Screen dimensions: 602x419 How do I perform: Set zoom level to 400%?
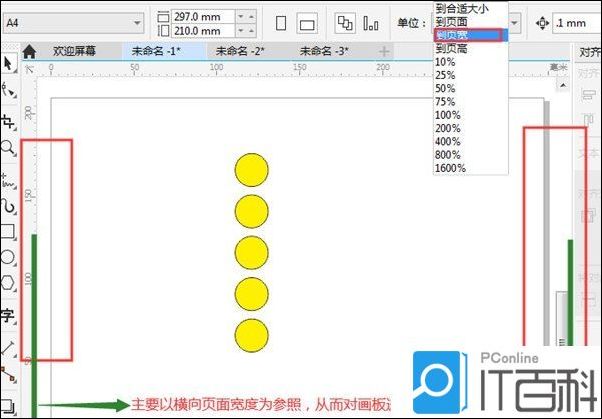[x=471, y=142]
